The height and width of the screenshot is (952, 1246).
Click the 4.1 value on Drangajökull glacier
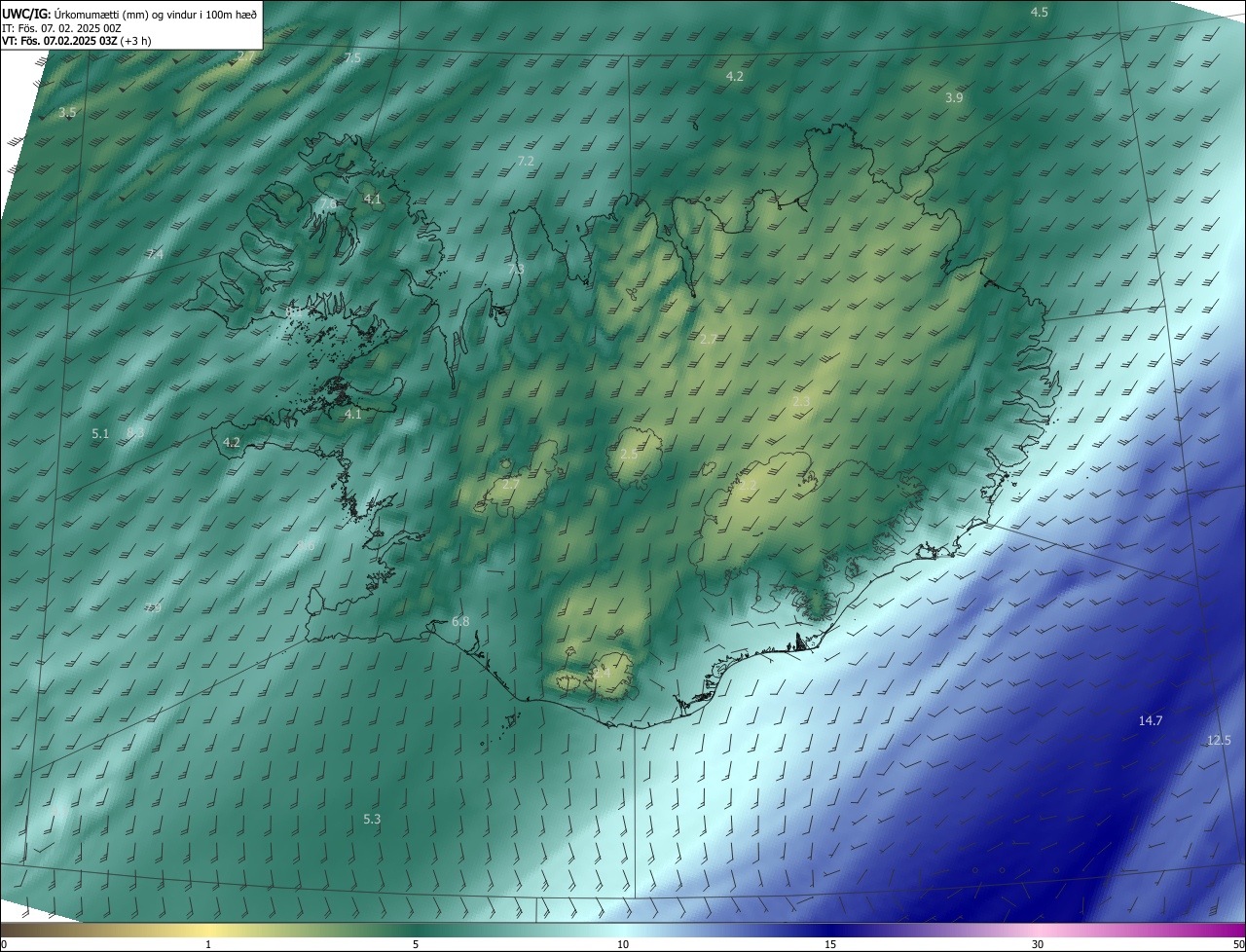tap(373, 200)
